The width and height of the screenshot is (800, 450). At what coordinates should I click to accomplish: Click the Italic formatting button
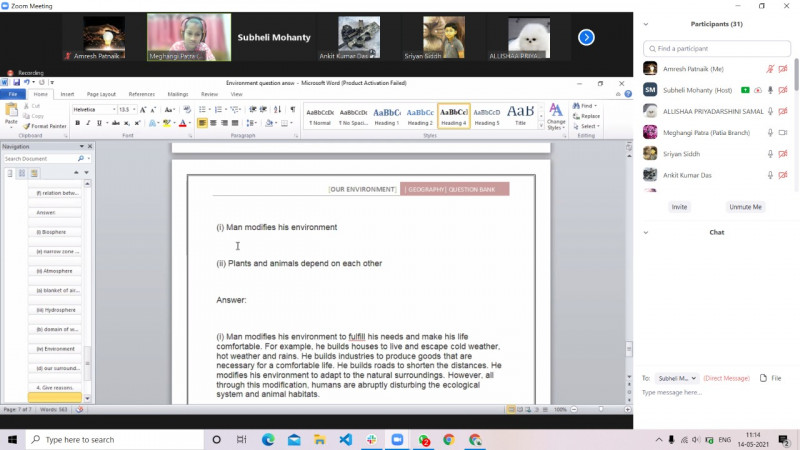(x=88, y=123)
